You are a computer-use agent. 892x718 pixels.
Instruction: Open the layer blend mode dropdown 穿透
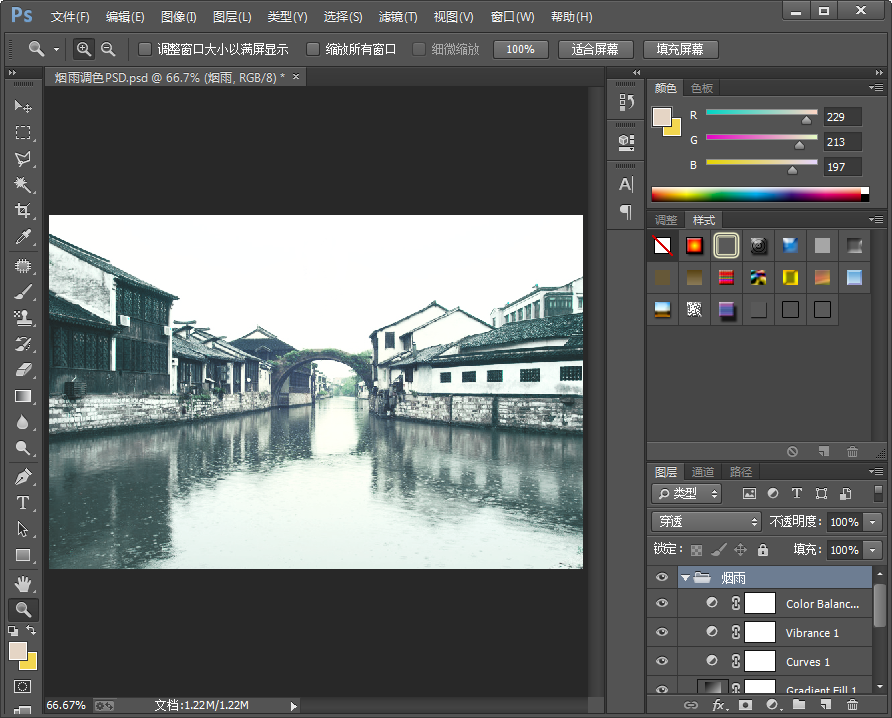(706, 522)
